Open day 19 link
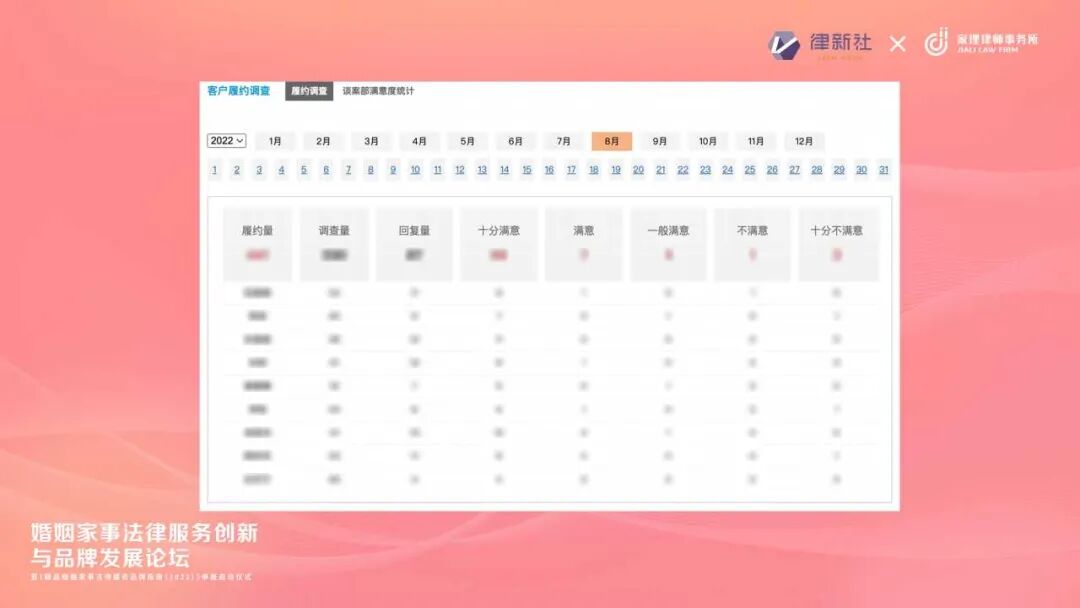 616,169
